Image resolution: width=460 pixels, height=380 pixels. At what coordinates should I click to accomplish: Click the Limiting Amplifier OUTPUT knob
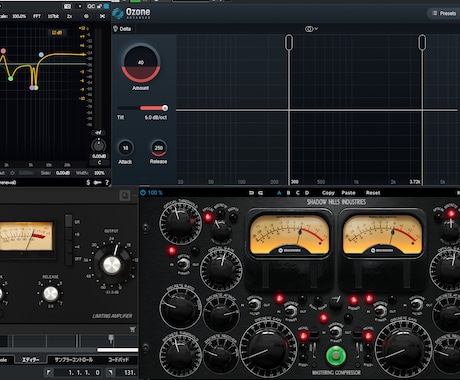click(112, 265)
